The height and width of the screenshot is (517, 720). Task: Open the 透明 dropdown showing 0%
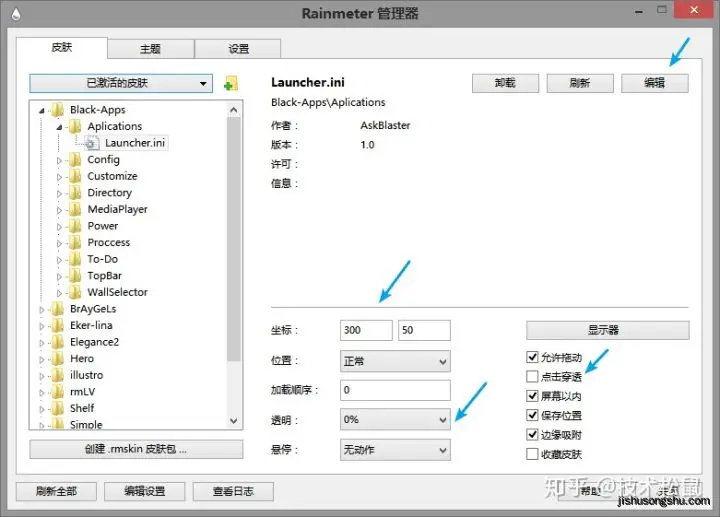point(395,420)
